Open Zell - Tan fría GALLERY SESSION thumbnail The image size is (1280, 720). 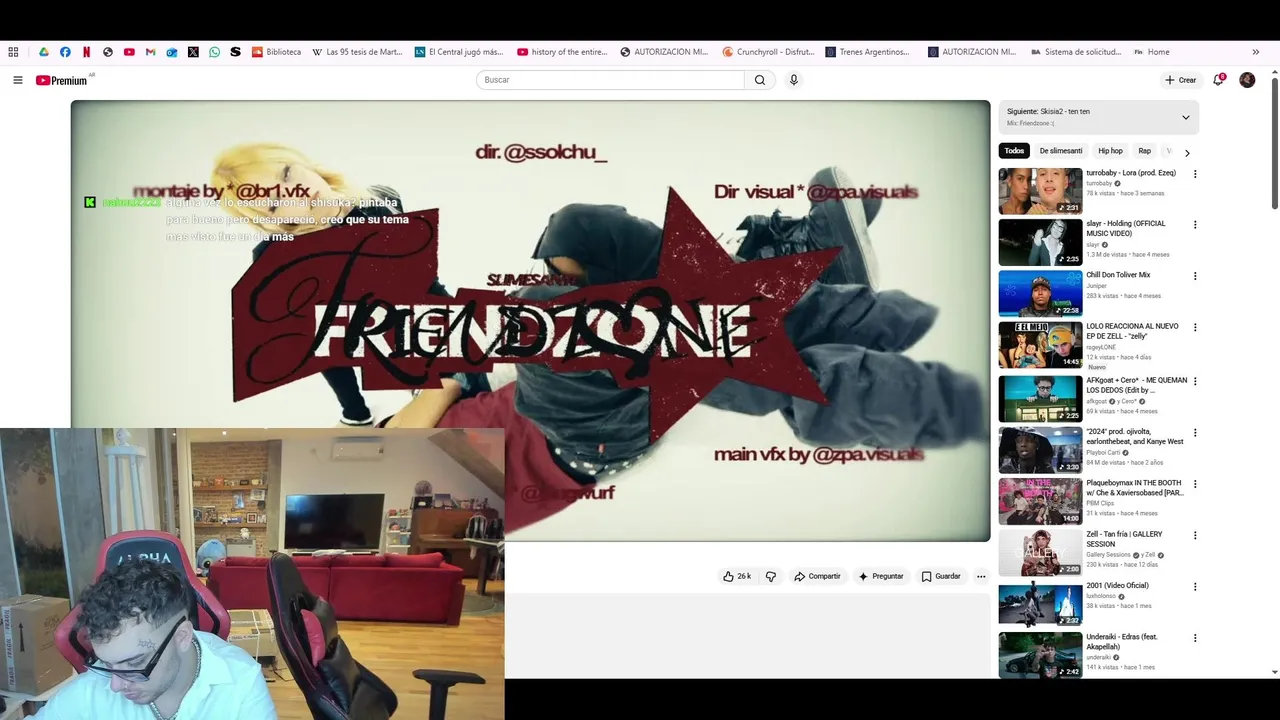tap(1040, 552)
